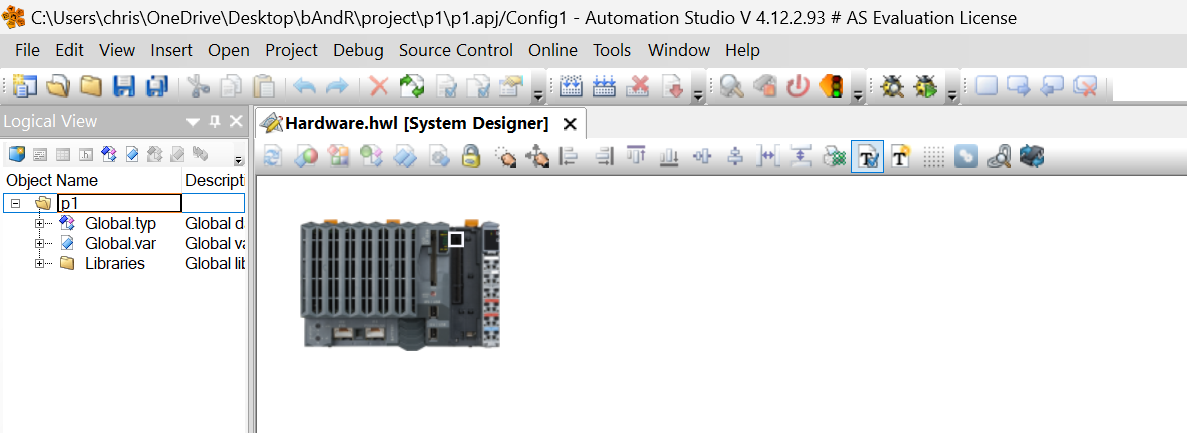
Task: Click the Align Left icon in System Designer
Action: [568, 156]
